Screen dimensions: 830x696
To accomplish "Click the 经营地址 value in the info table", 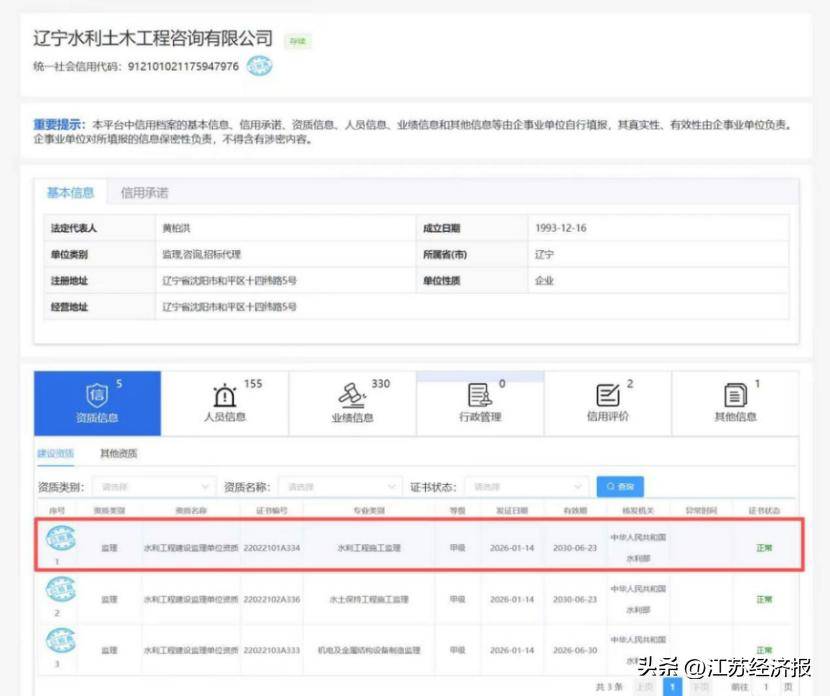I will coord(229,307).
